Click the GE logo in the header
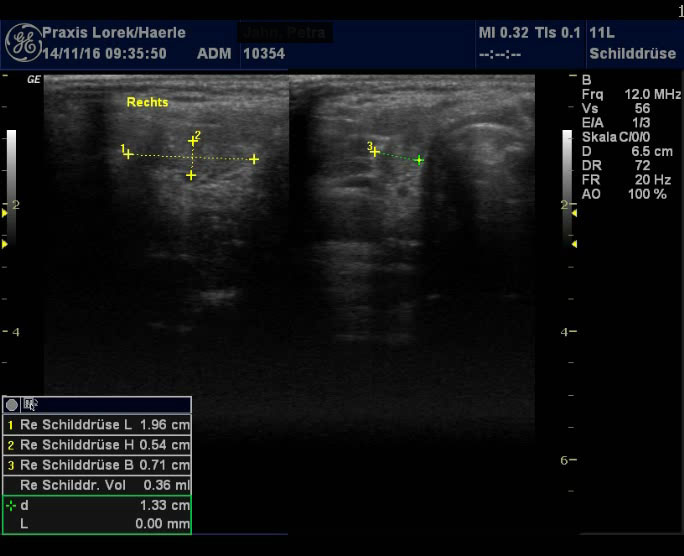The height and width of the screenshot is (556, 684). pyautogui.click(x=22, y=42)
